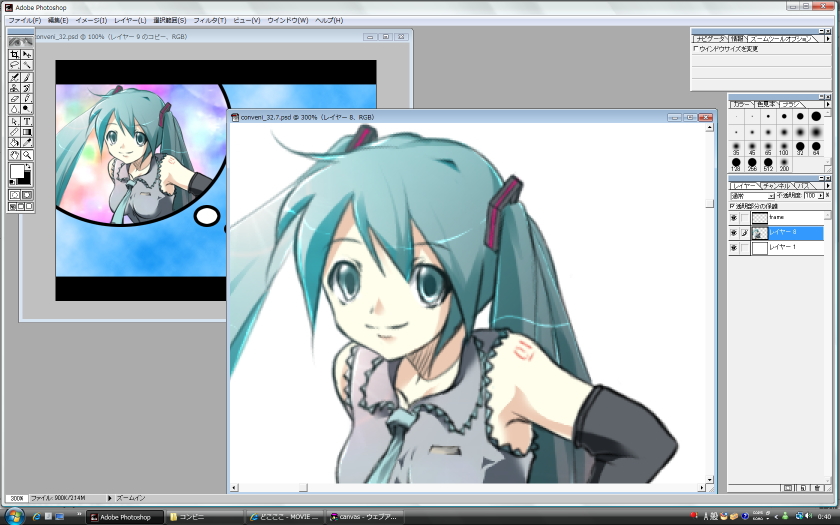Screen dimensions: 840x525
Task: Select the Airbrush tool
Action: 14,78
